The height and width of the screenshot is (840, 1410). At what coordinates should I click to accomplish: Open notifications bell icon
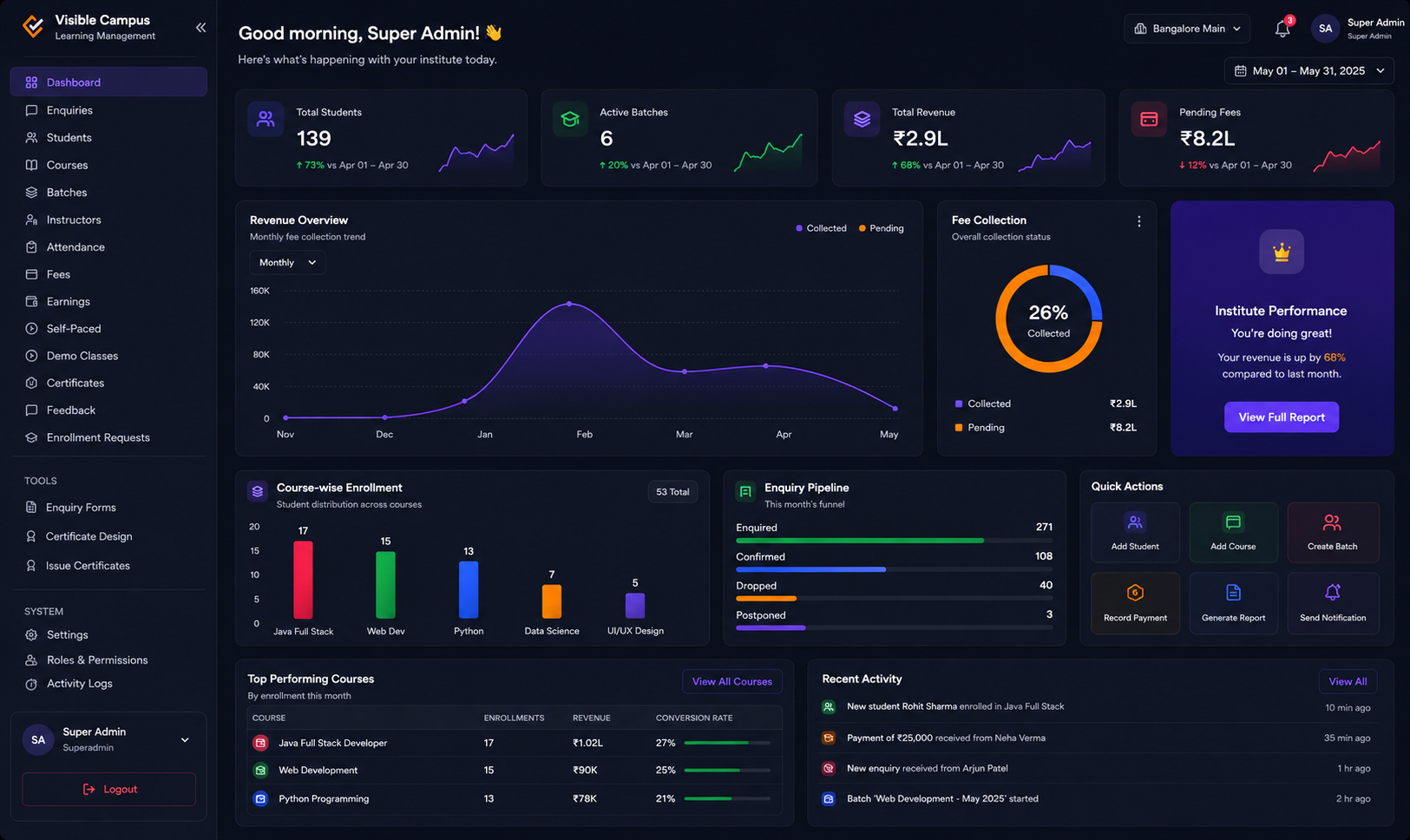[x=1282, y=29]
